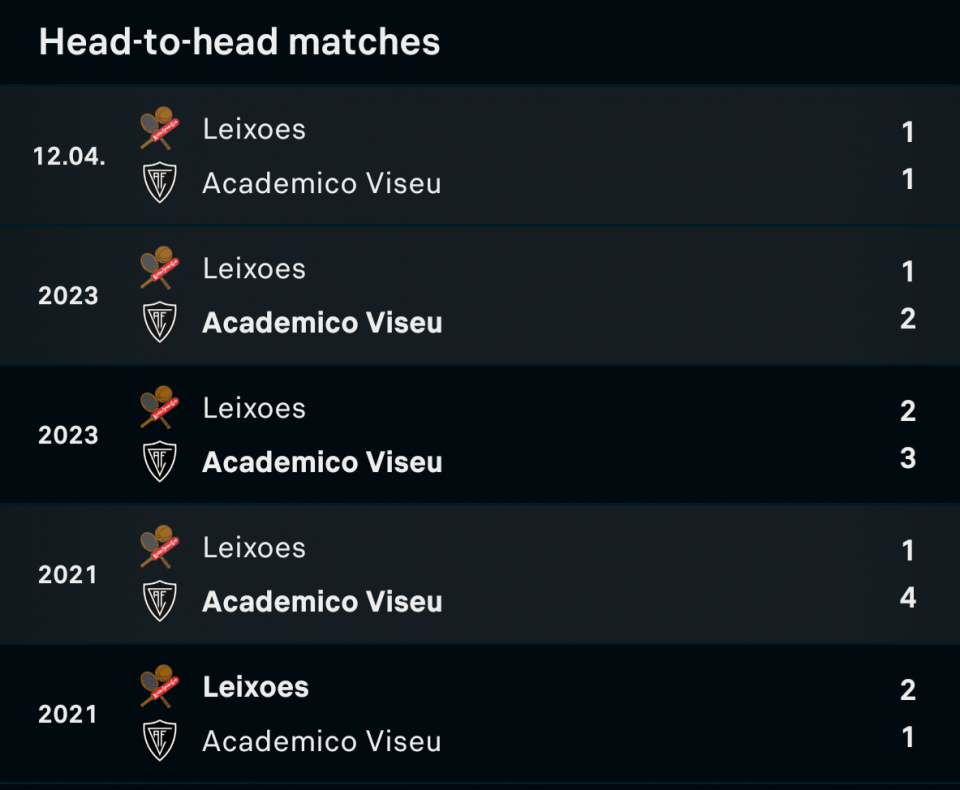Open bold Academico Viseu name in the 1-4 match
The width and height of the screenshot is (960, 790).
click(x=322, y=602)
